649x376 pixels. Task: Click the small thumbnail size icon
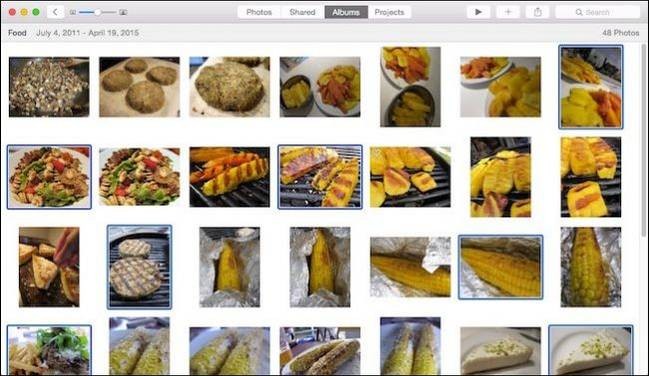[x=73, y=12]
